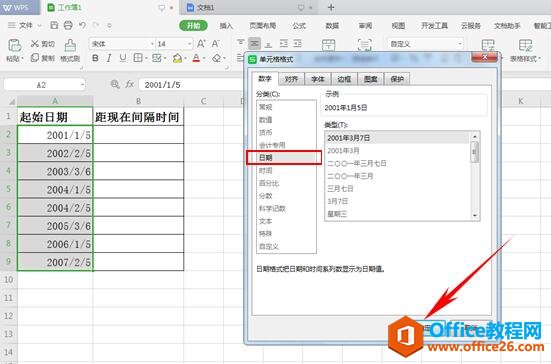
Task: Switch to the 字体 tab in dialog
Action: (x=318, y=79)
